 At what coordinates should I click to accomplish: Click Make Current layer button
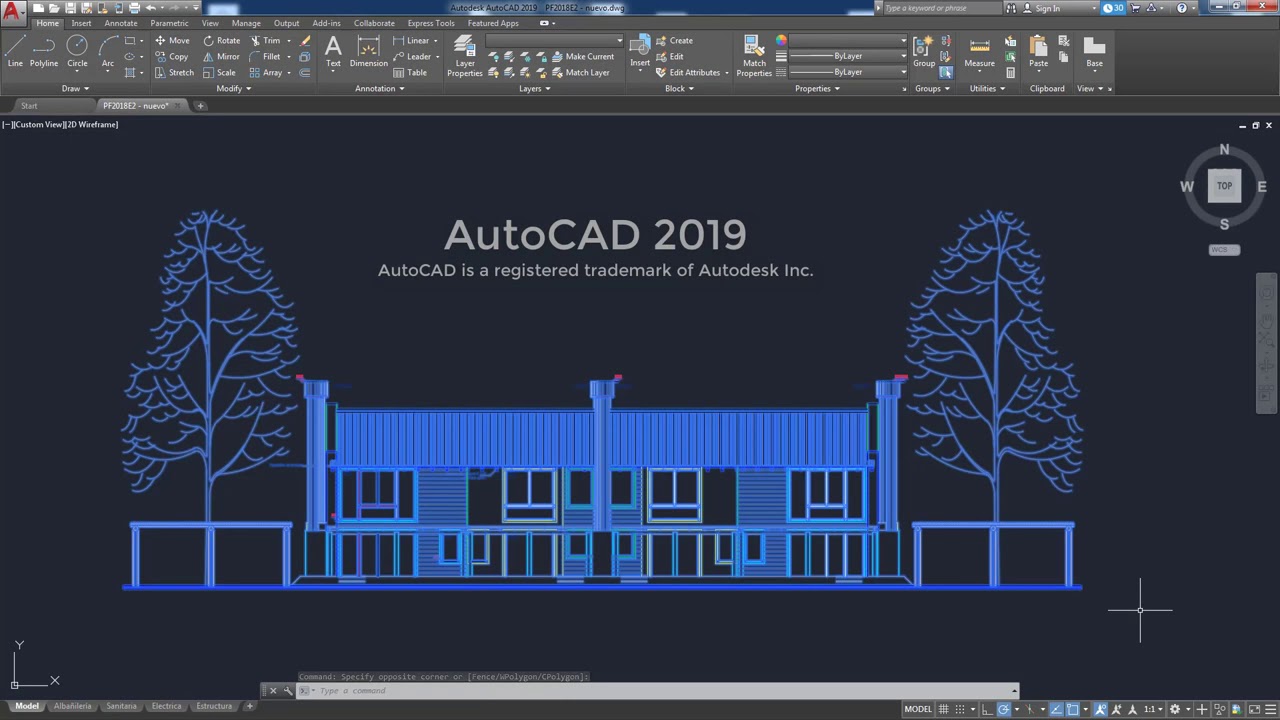click(x=582, y=57)
